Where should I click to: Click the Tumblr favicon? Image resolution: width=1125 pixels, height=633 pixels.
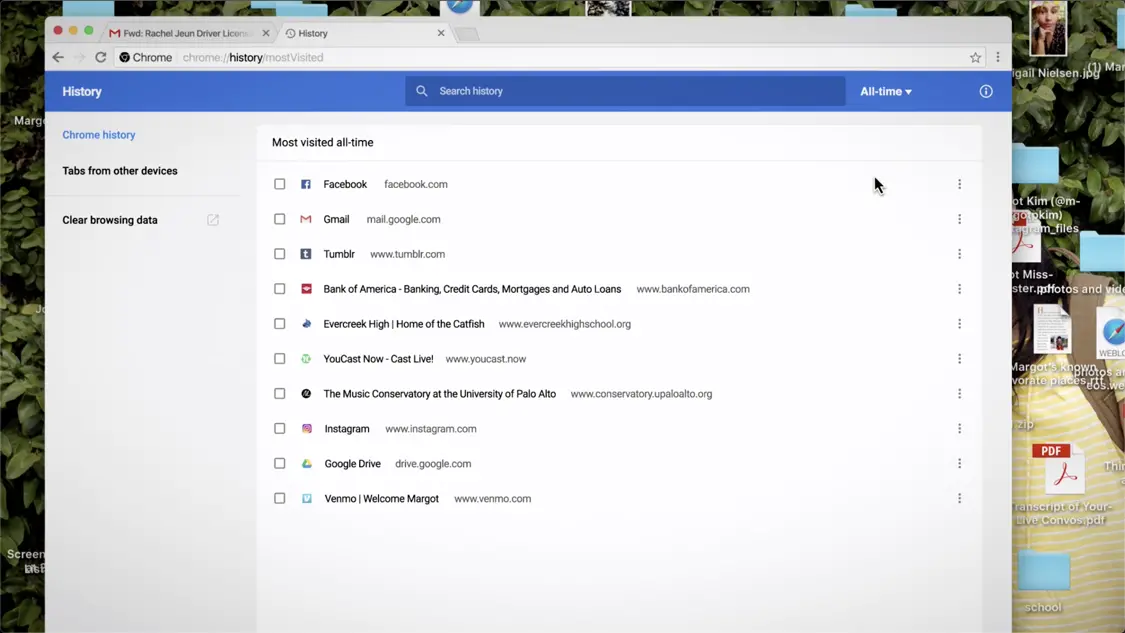click(x=306, y=254)
